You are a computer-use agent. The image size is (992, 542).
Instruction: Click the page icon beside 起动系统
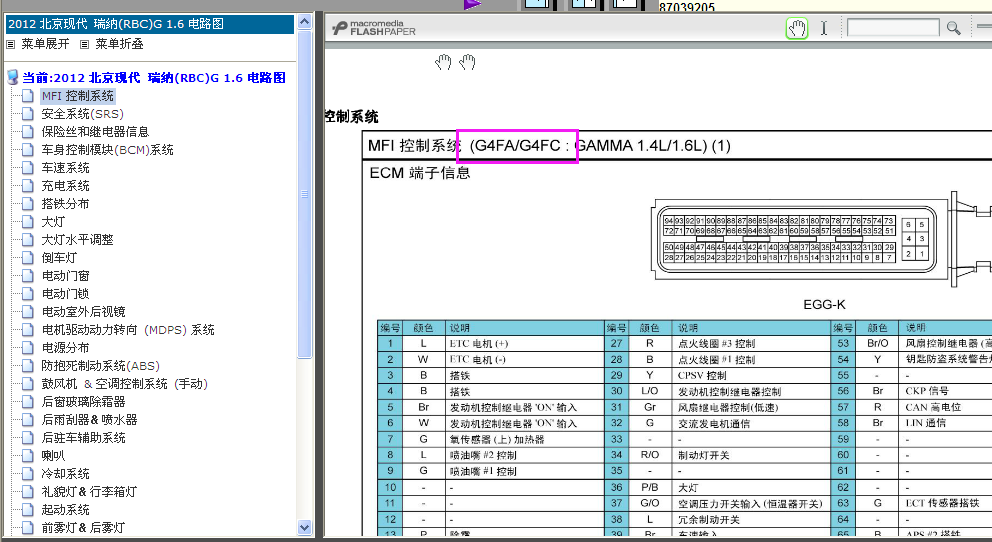click(27, 510)
